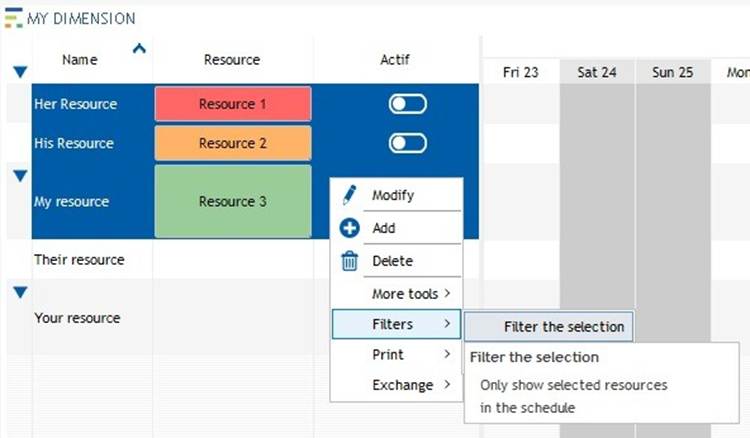The height and width of the screenshot is (438, 750).
Task: Toggle Actif switch for Her Resource
Action: pyautogui.click(x=408, y=104)
